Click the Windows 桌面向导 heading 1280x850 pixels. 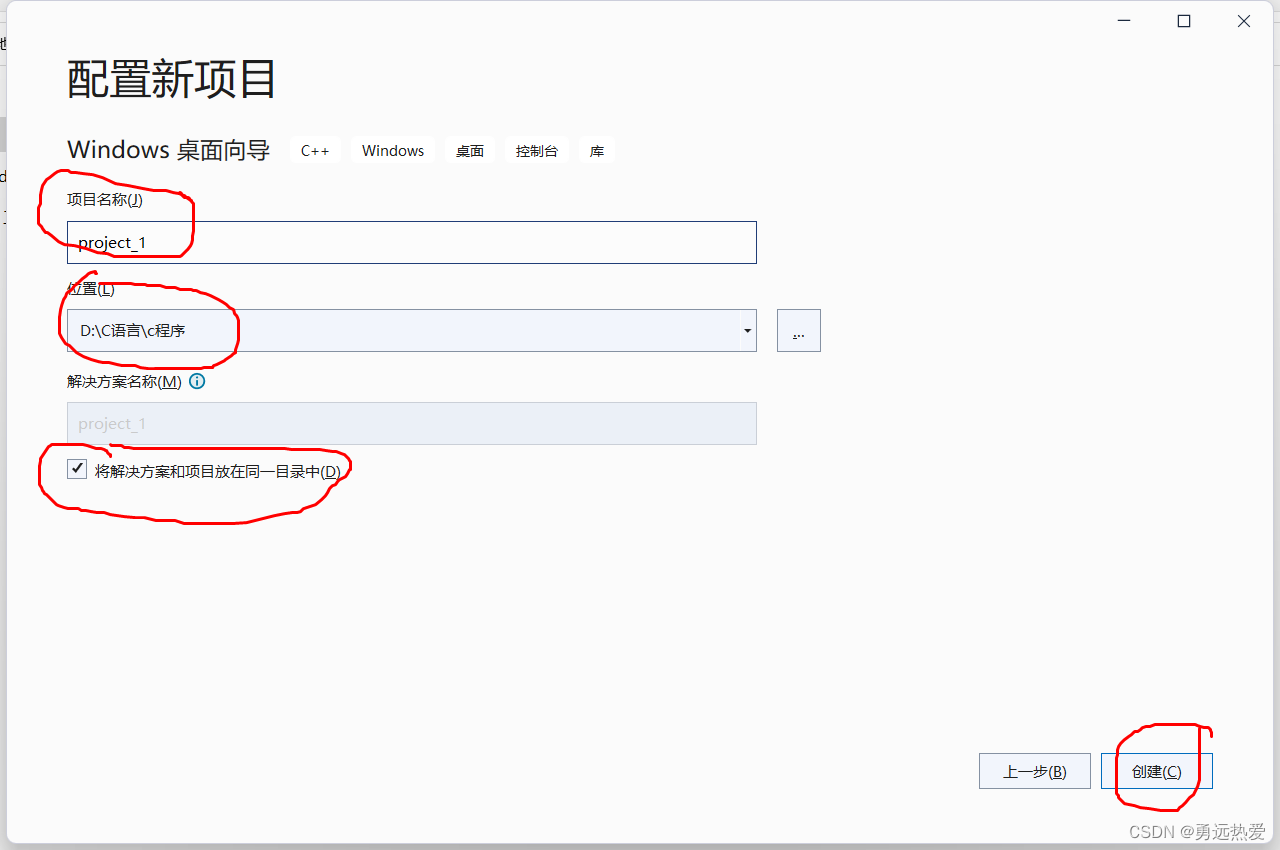(x=168, y=150)
